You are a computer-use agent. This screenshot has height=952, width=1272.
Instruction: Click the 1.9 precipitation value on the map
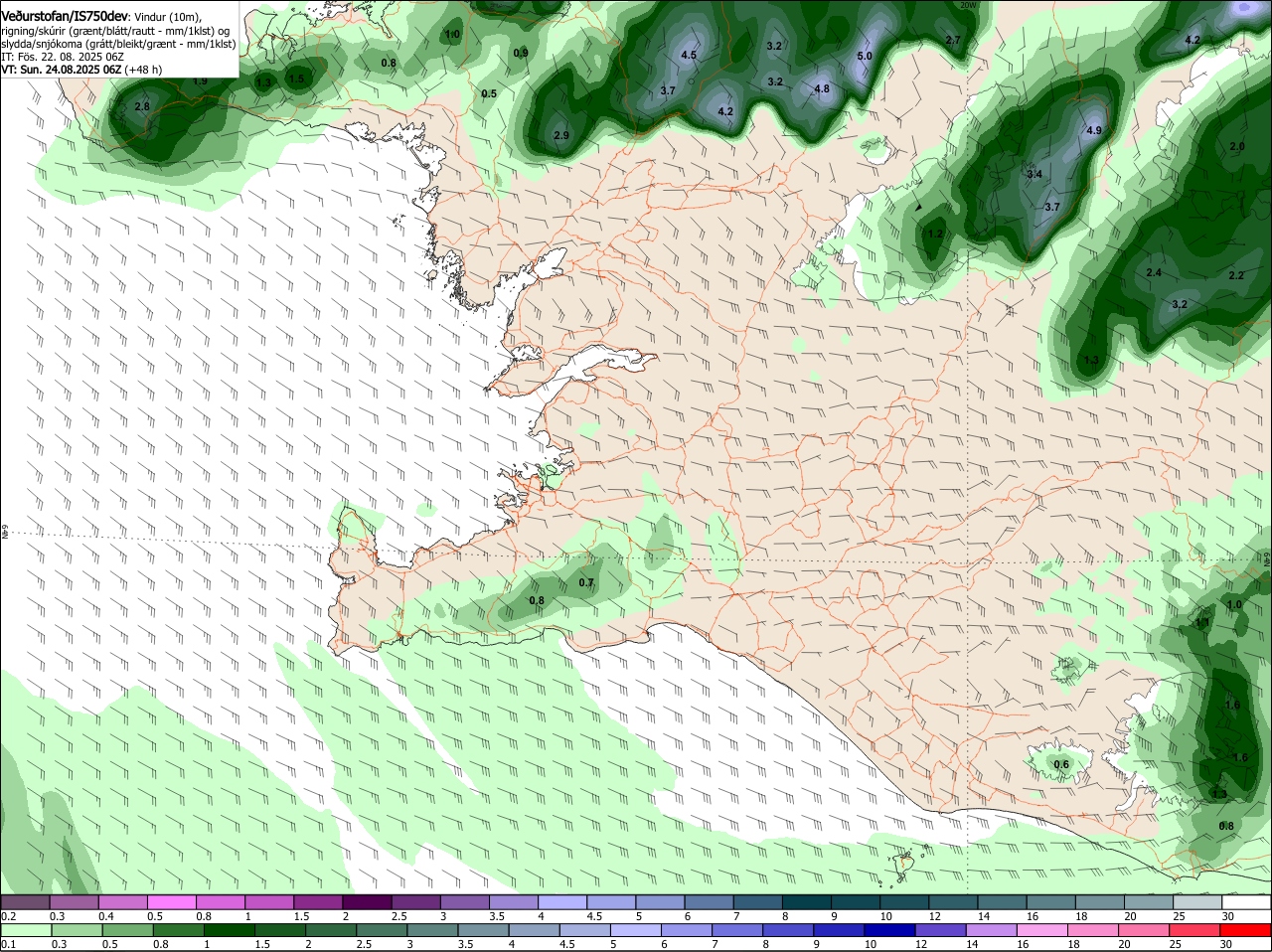pos(200,81)
